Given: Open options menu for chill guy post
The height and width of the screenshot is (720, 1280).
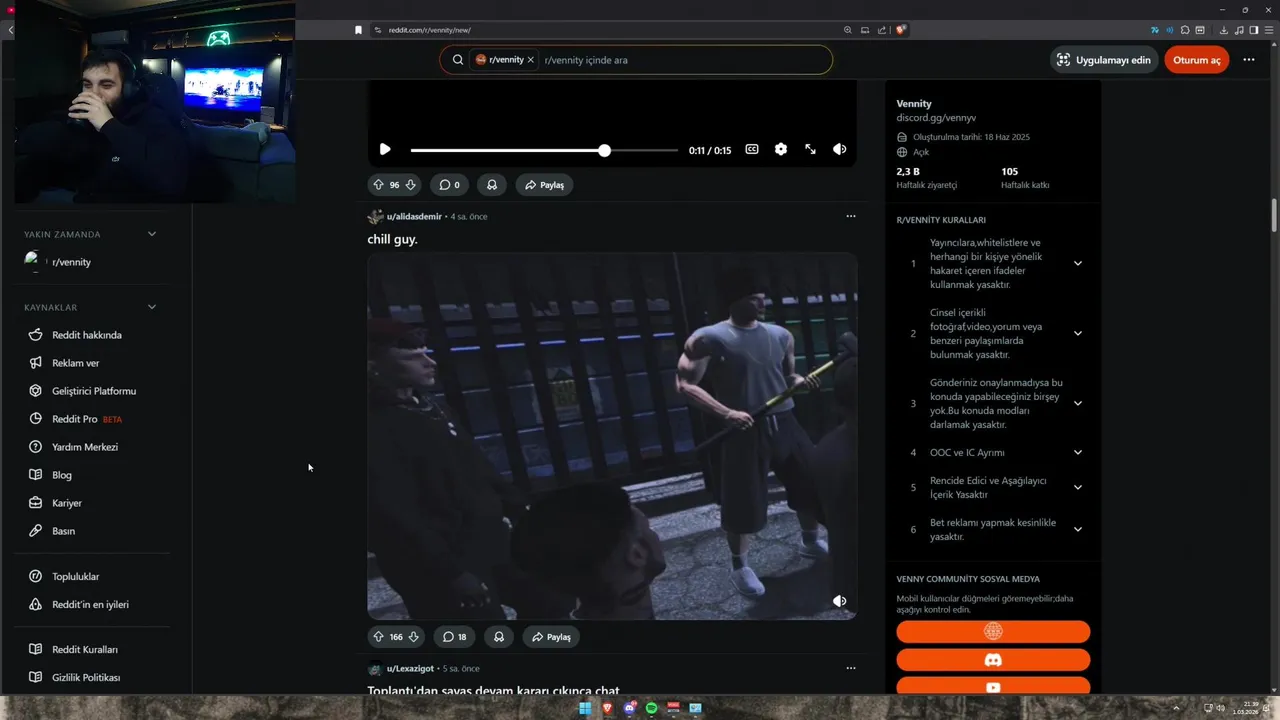Looking at the screenshot, I should (x=851, y=216).
